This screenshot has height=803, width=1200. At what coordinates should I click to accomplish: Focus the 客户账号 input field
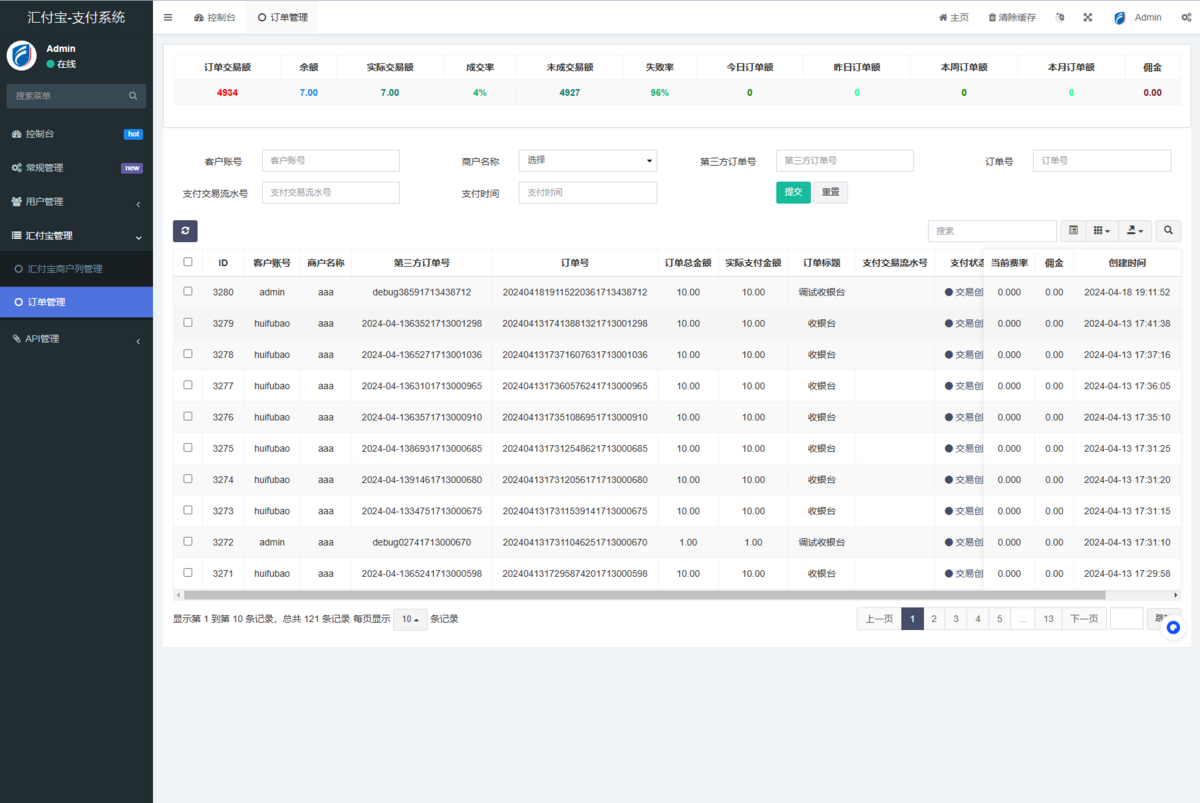pyautogui.click(x=331, y=160)
